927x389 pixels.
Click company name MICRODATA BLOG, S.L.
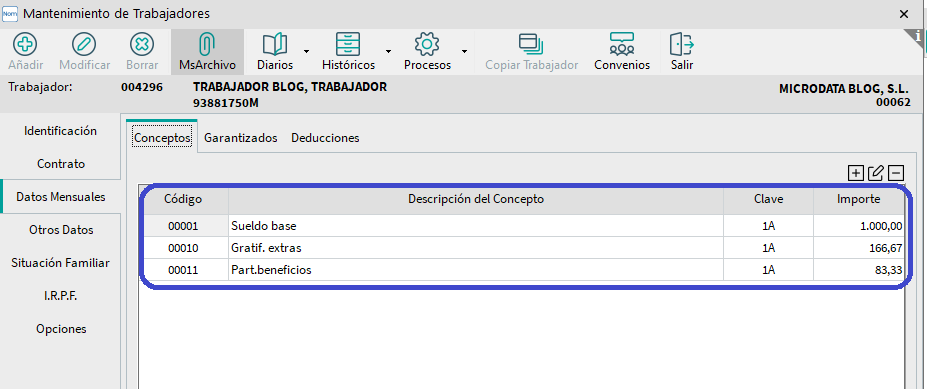click(844, 89)
